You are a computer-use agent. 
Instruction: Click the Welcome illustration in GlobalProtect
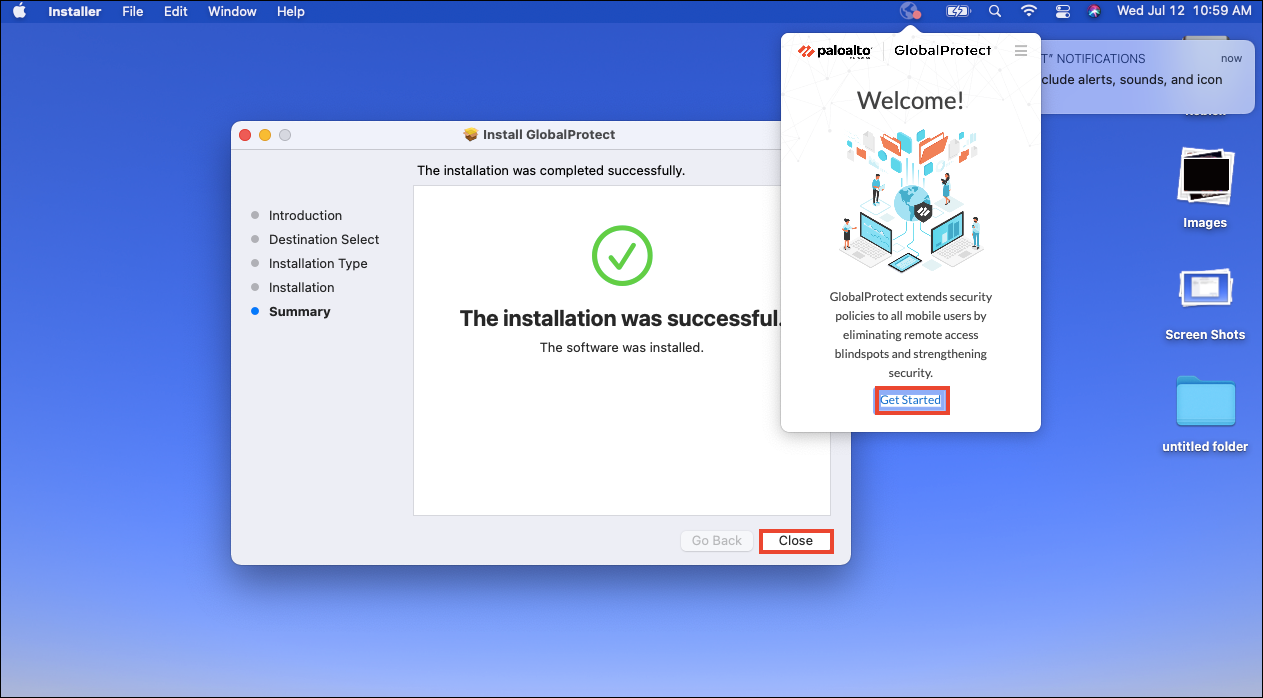pyautogui.click(x=911, y=201)
